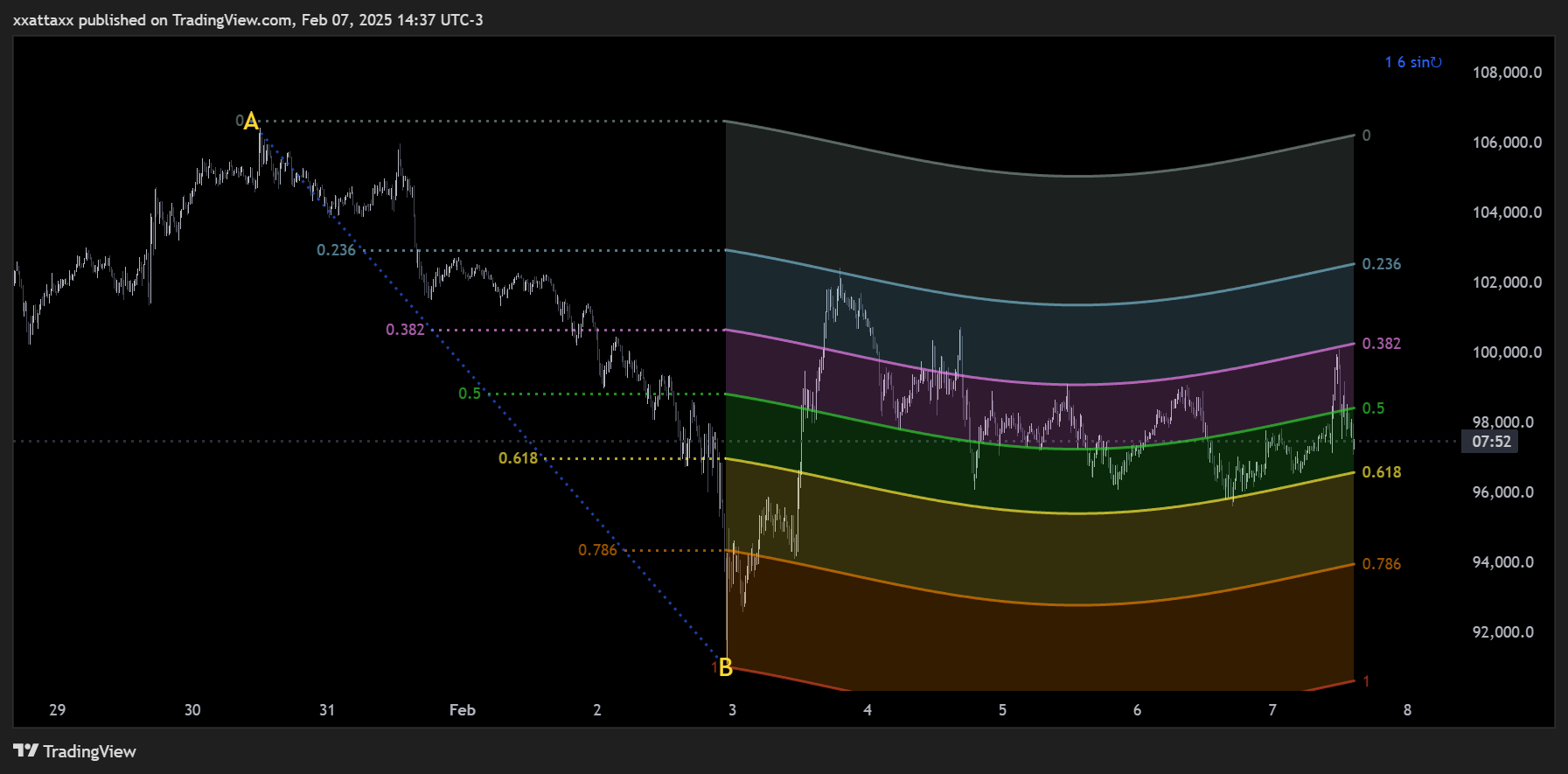
Task: Click the 98,000.0 price axis label
Action: click(1502, 422)
